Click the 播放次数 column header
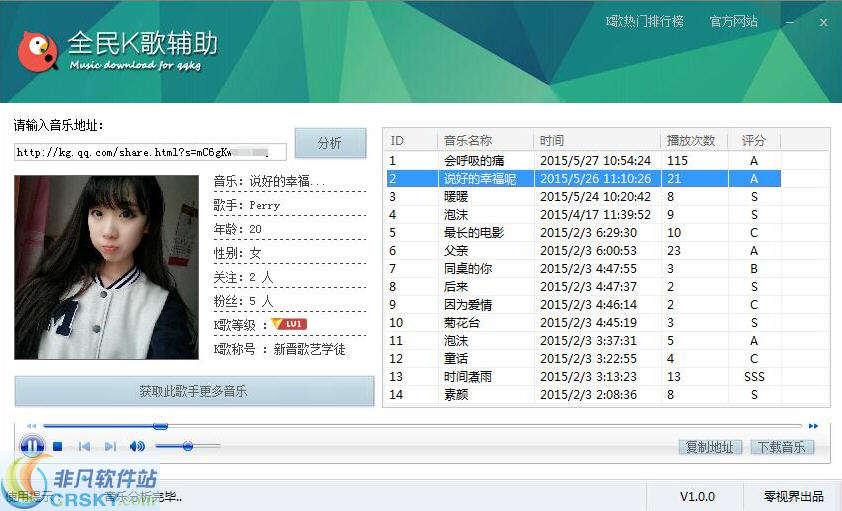 [694, 141]
